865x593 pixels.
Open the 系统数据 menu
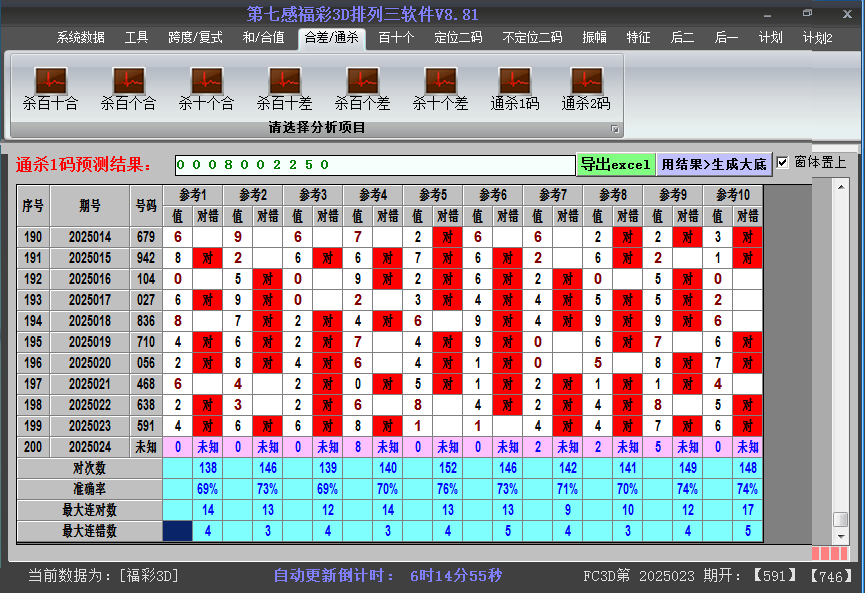pyautogui.click(x=80, y=38)
